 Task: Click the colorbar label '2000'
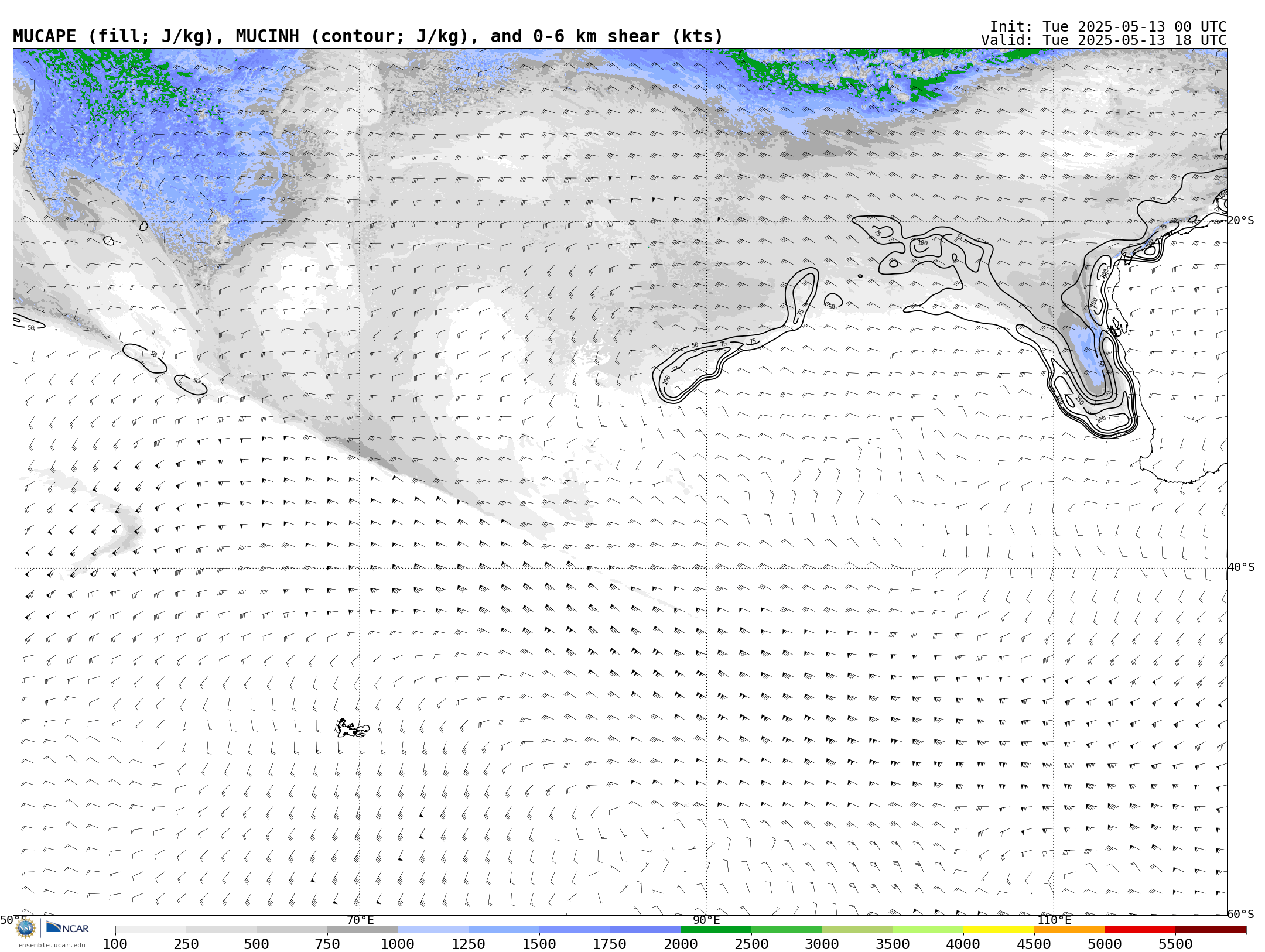pyautogui.click(x=681, y=944)
